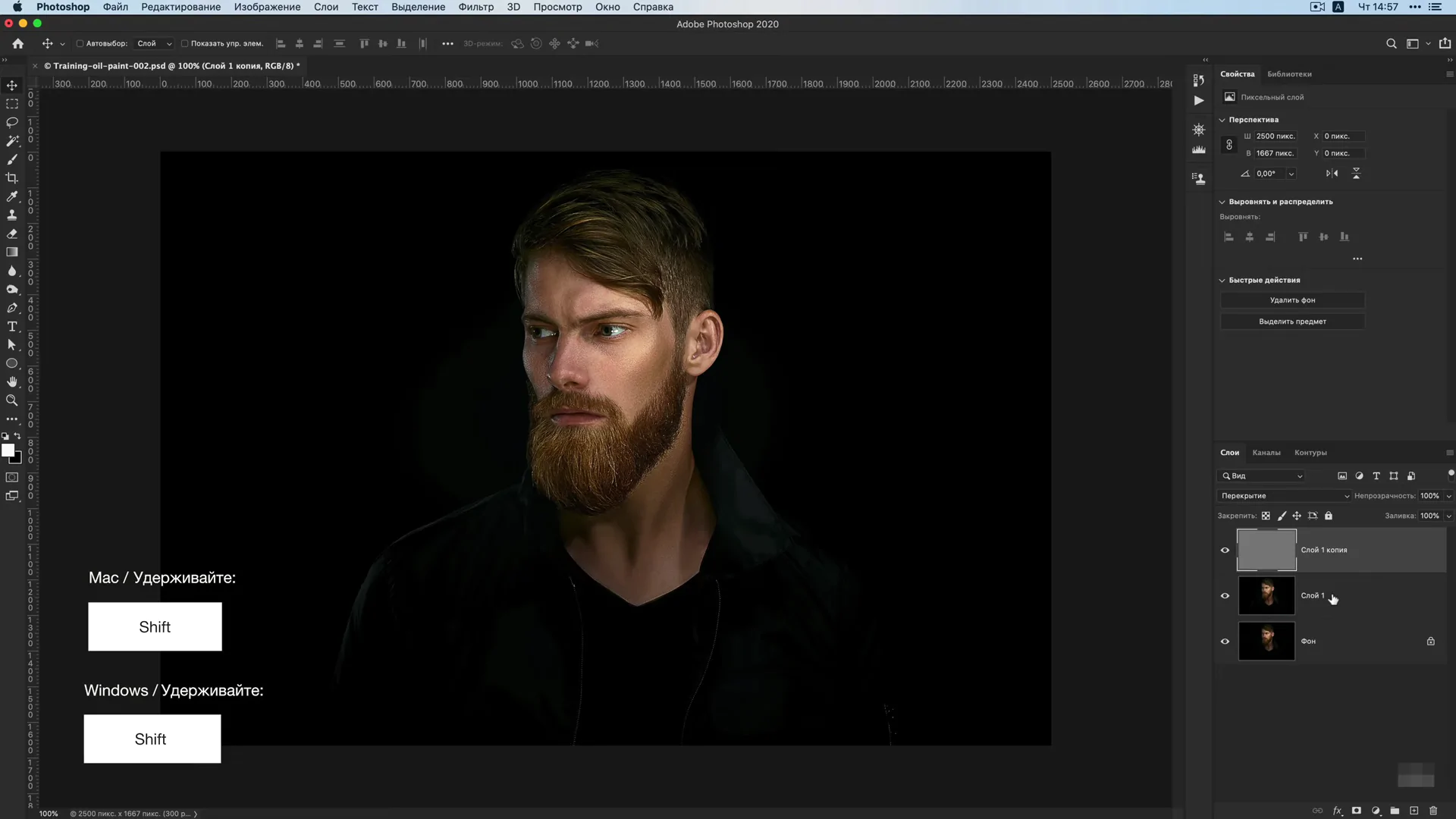
Task: Switch to the Каналы tab
Action: 1266,453
